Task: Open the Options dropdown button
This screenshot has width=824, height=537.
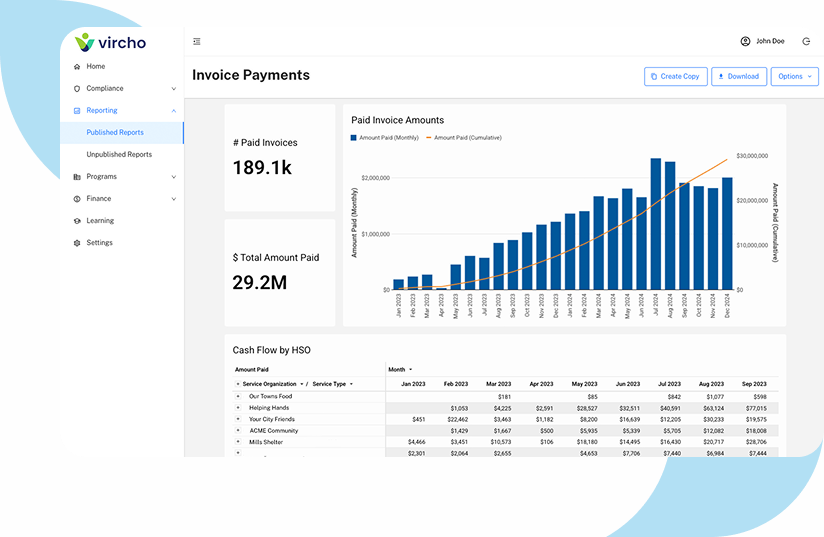Action: point(794,77)
